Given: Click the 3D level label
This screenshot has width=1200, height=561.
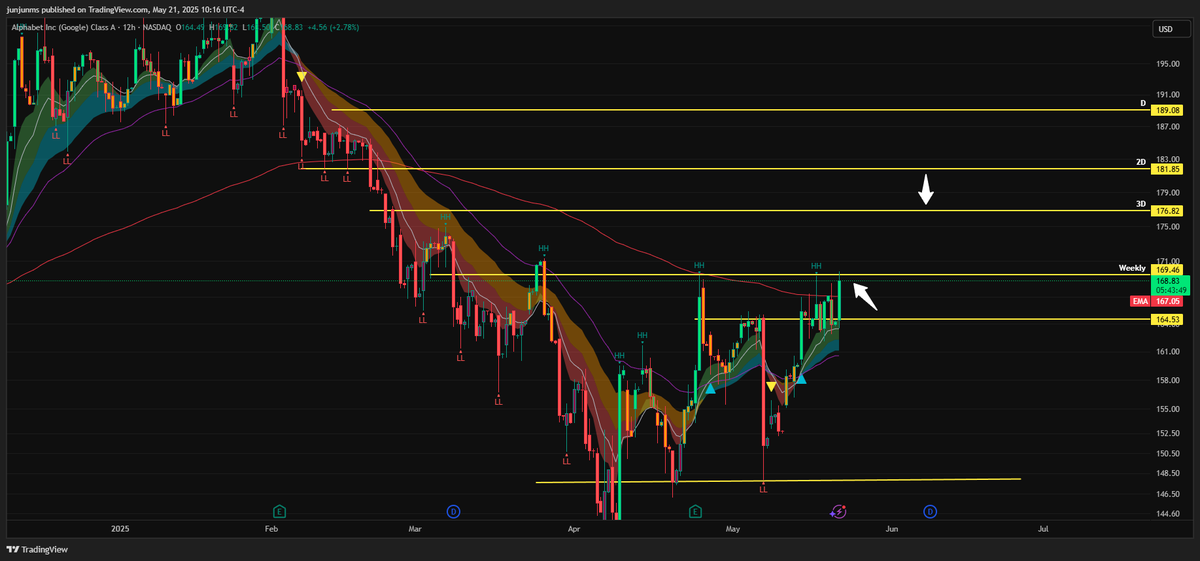Looking at the screenshot, I should (x=1140, y=204).
